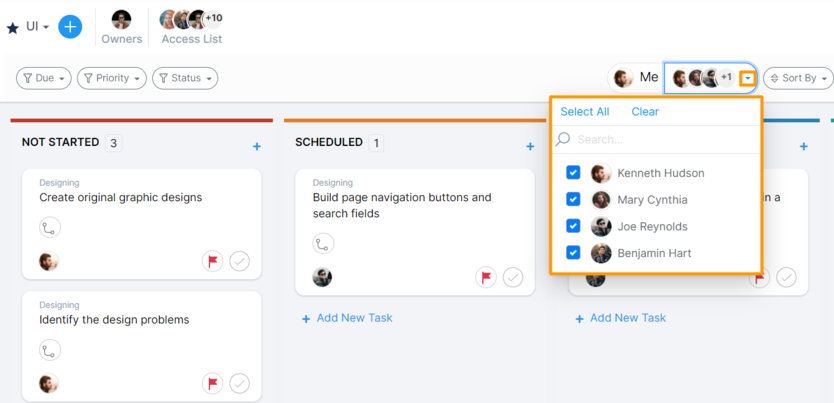Click plus icon in NOT STARTED column header
Screen dimensions: 834x403
(257, 146)
